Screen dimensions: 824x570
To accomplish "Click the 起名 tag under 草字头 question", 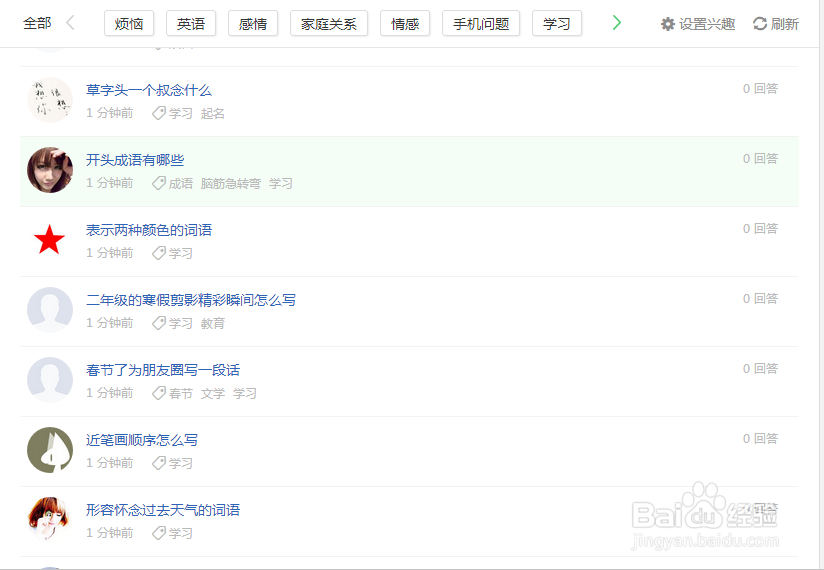I will (212, 113).
